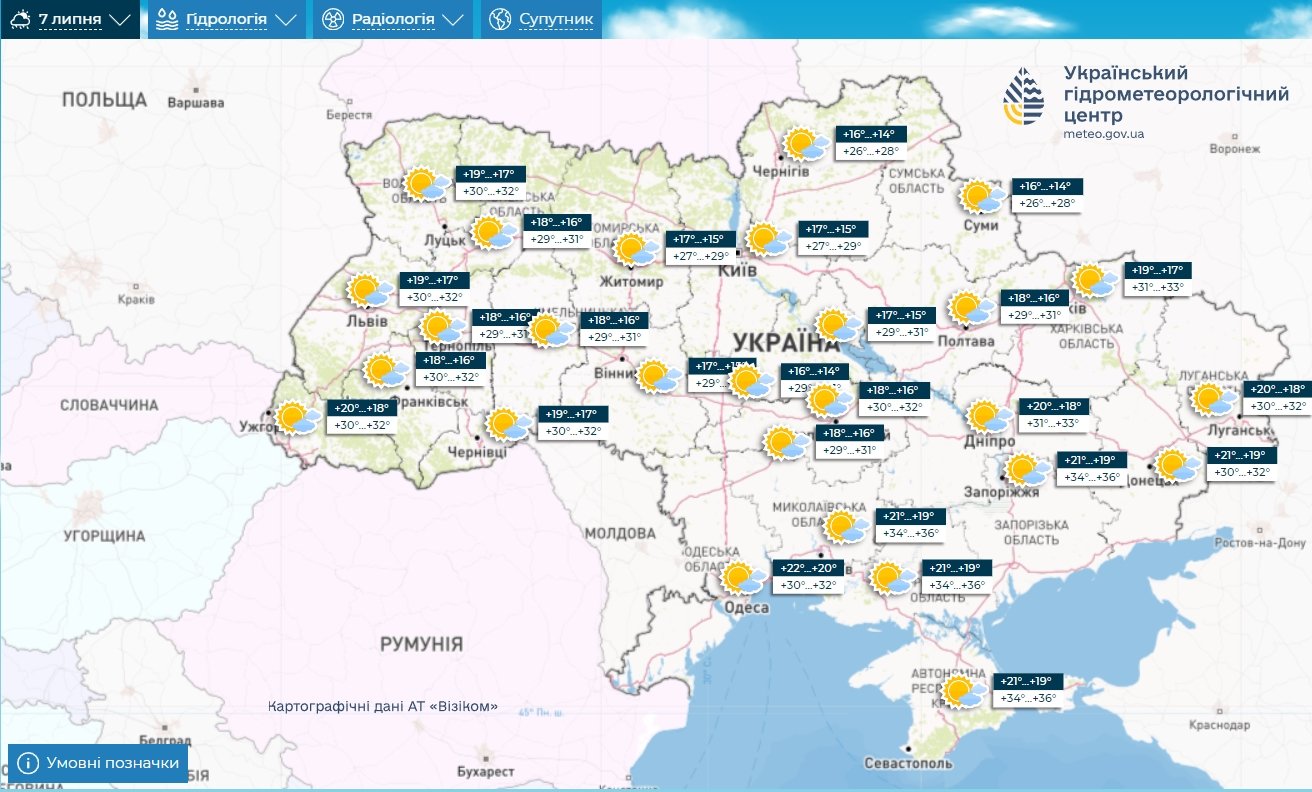1312x792 pixels.
Task: Click the weather icon in Харківська область
Action: click(1096, 282)
